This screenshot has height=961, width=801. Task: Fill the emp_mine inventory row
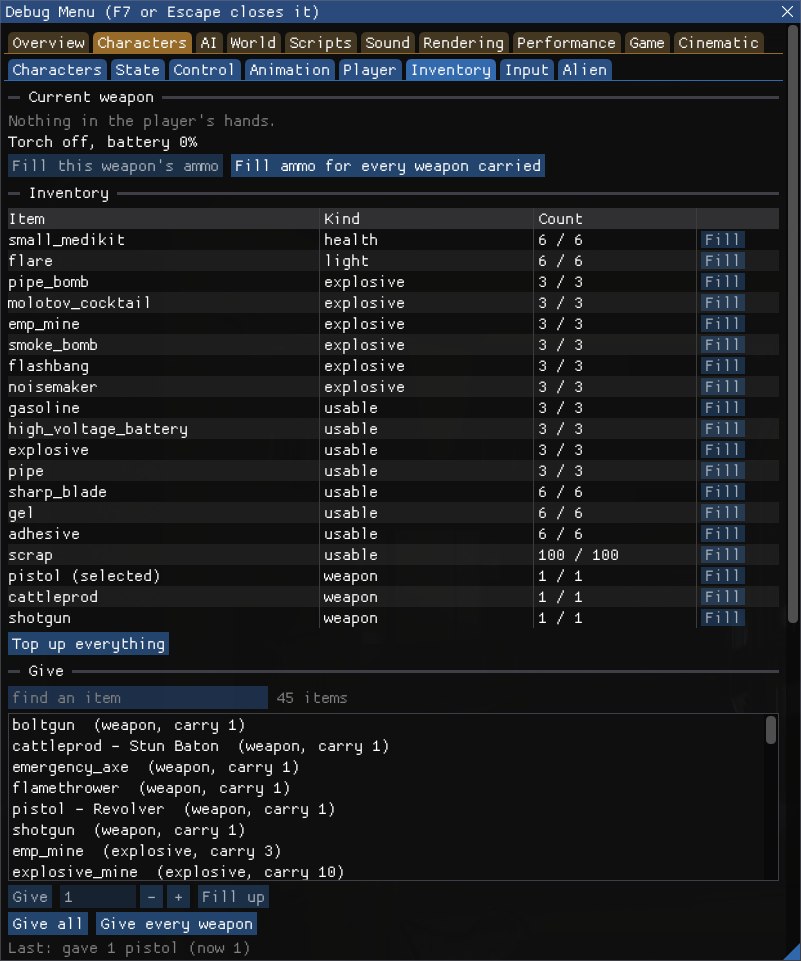click(x=723, y=324)
